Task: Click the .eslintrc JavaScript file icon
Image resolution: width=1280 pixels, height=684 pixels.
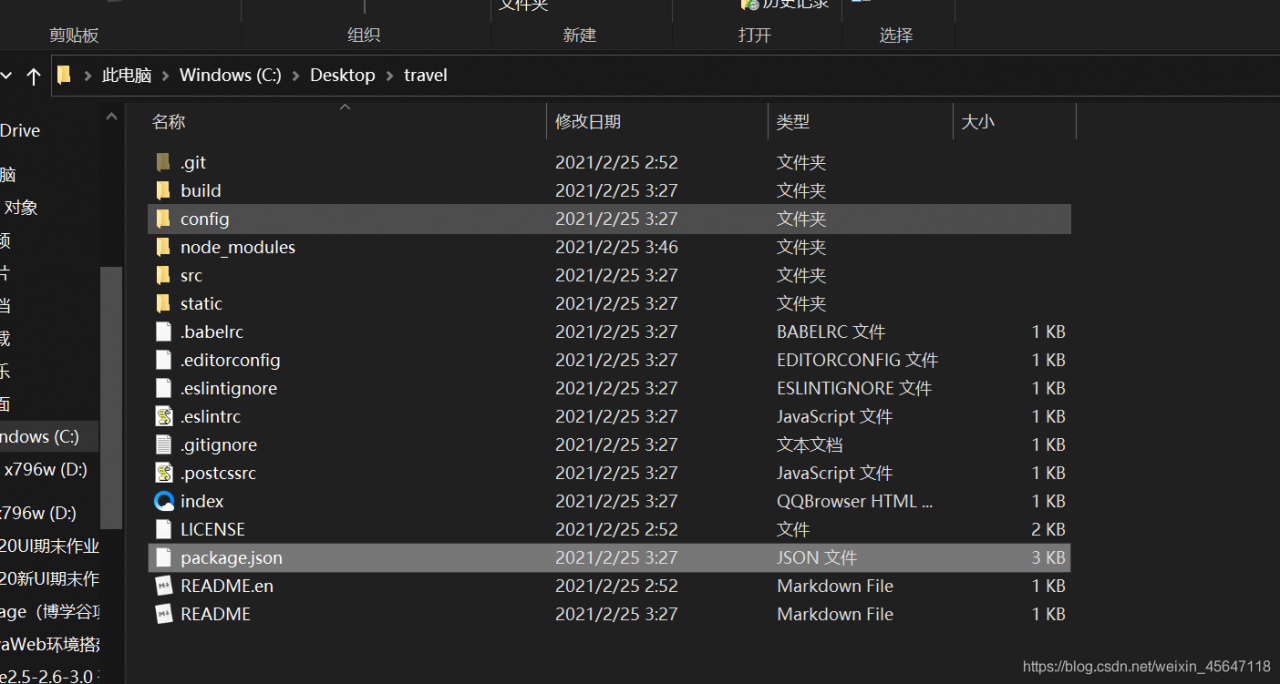Action: pos(164,416)
